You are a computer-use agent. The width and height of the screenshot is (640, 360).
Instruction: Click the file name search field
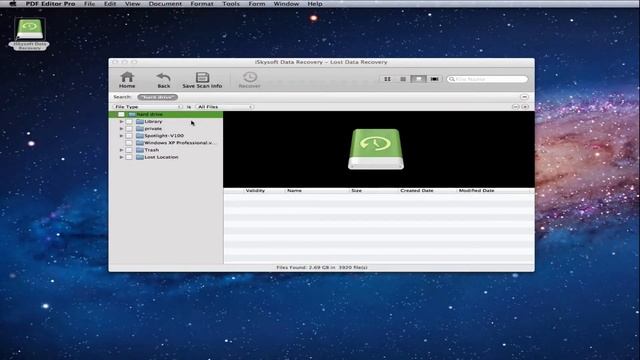(x=487, y=79)
